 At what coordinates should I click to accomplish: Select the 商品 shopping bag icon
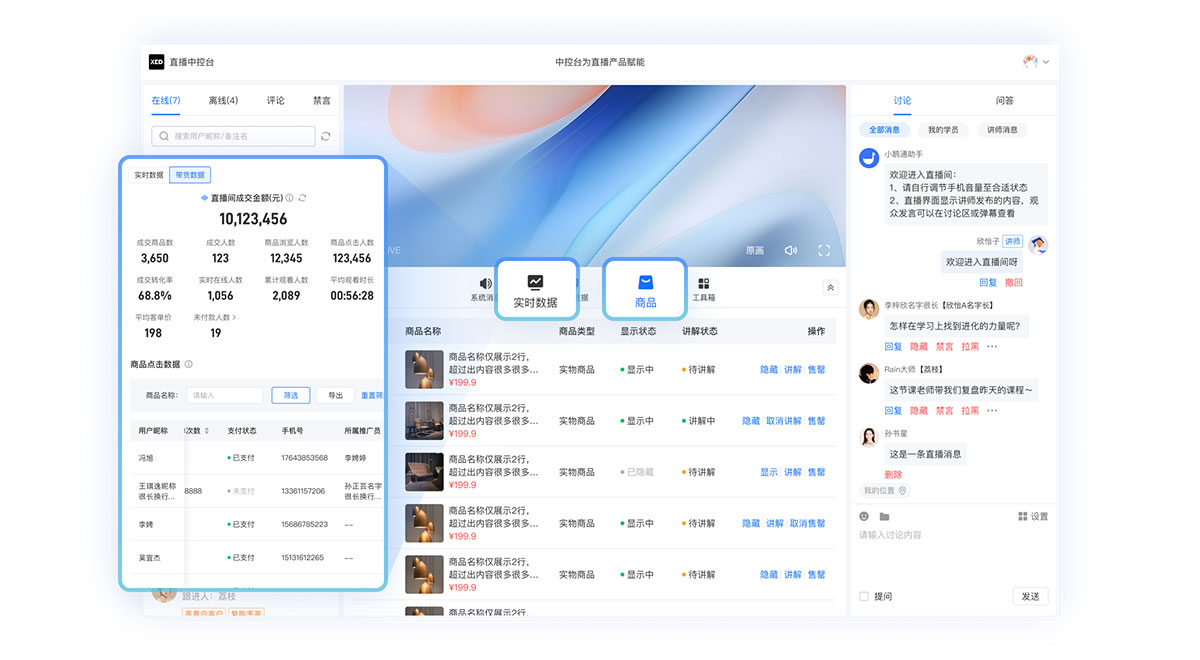[645, 284]
